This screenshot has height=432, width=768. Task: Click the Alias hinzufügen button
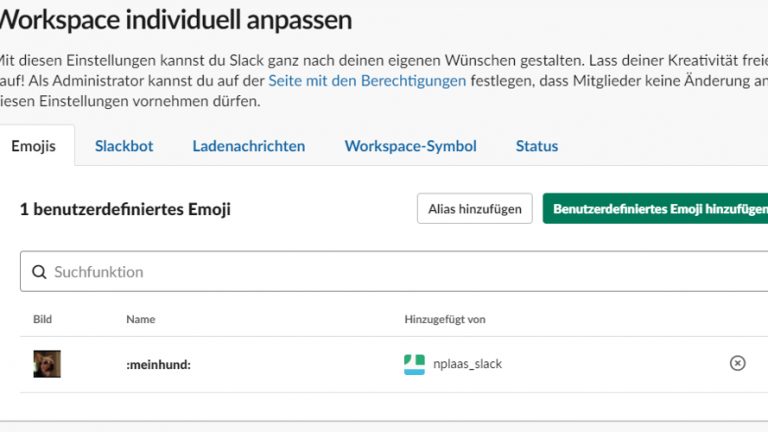(x=474, y=209)
